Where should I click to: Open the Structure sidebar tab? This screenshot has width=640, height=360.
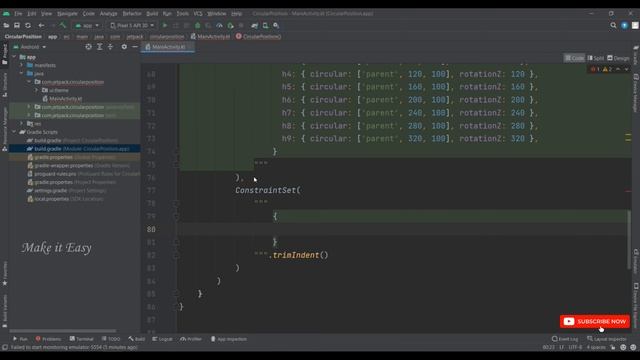4,85
